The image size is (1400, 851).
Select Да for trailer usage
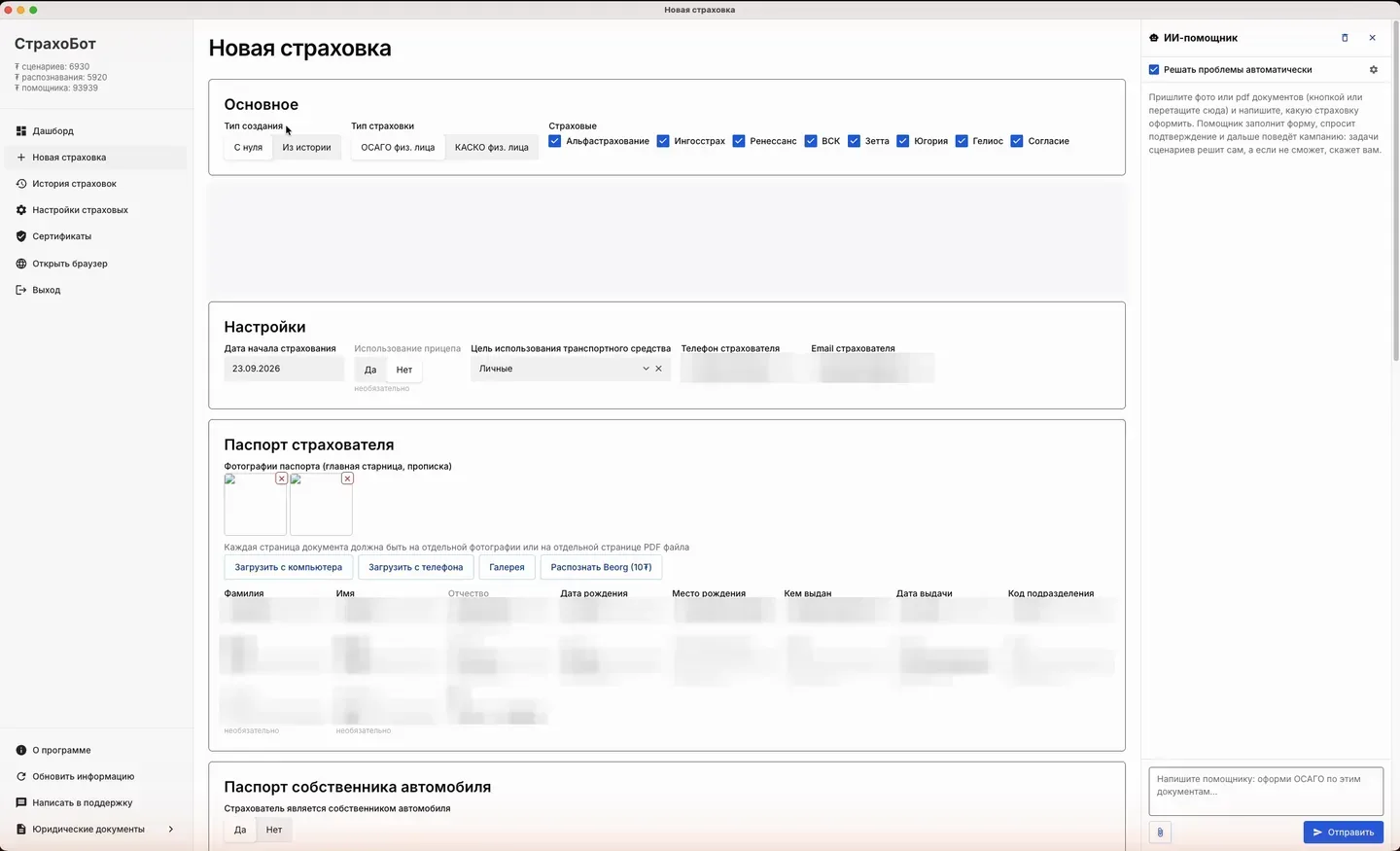[370, 370]
